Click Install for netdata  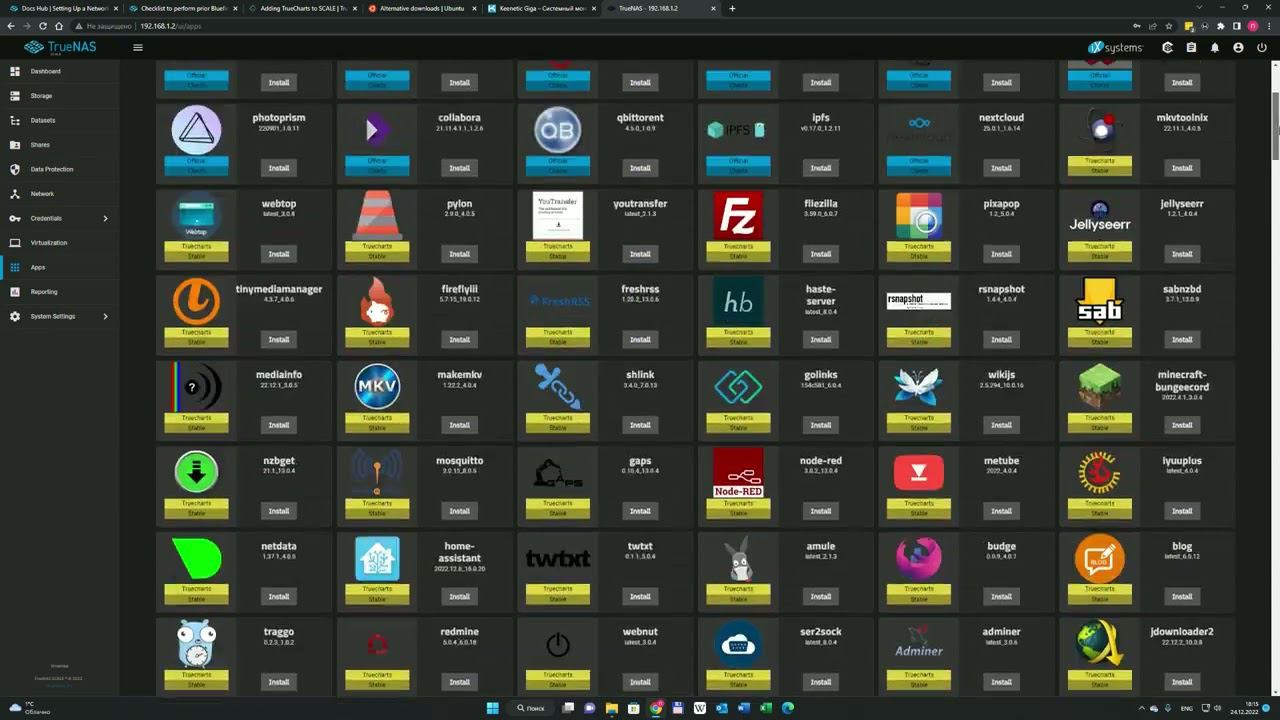click(x=279, y=597)
